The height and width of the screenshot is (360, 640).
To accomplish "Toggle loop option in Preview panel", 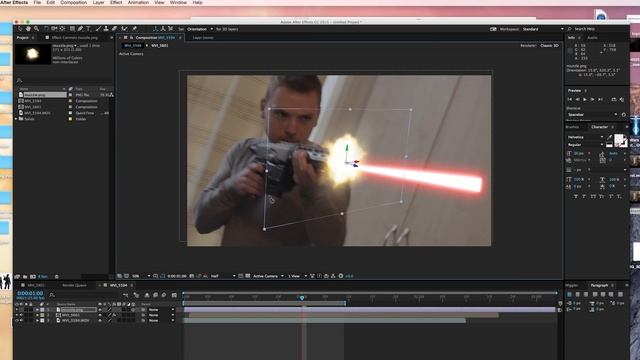I will tap(614, 99).
